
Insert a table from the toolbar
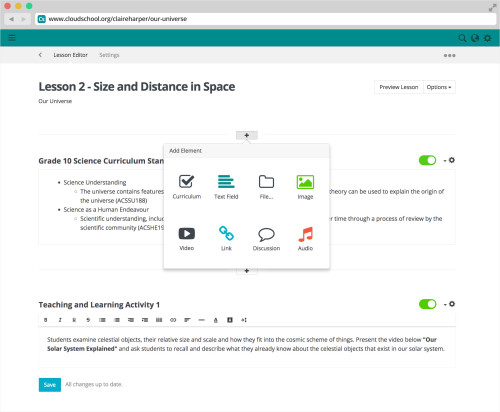click(159, 320)
